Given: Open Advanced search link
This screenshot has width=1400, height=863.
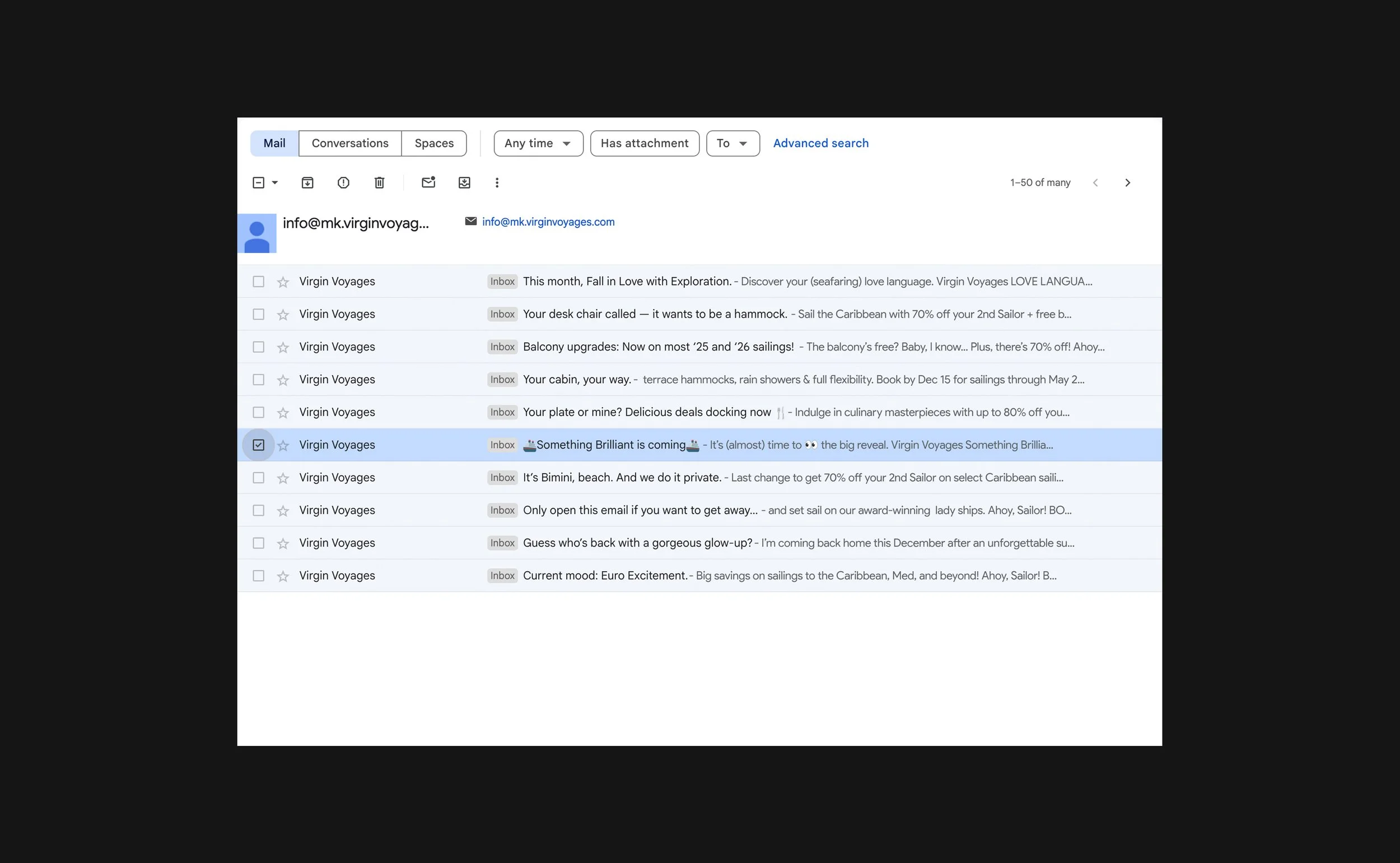Looking at the screenshot, I should click(x=821, y=143).
